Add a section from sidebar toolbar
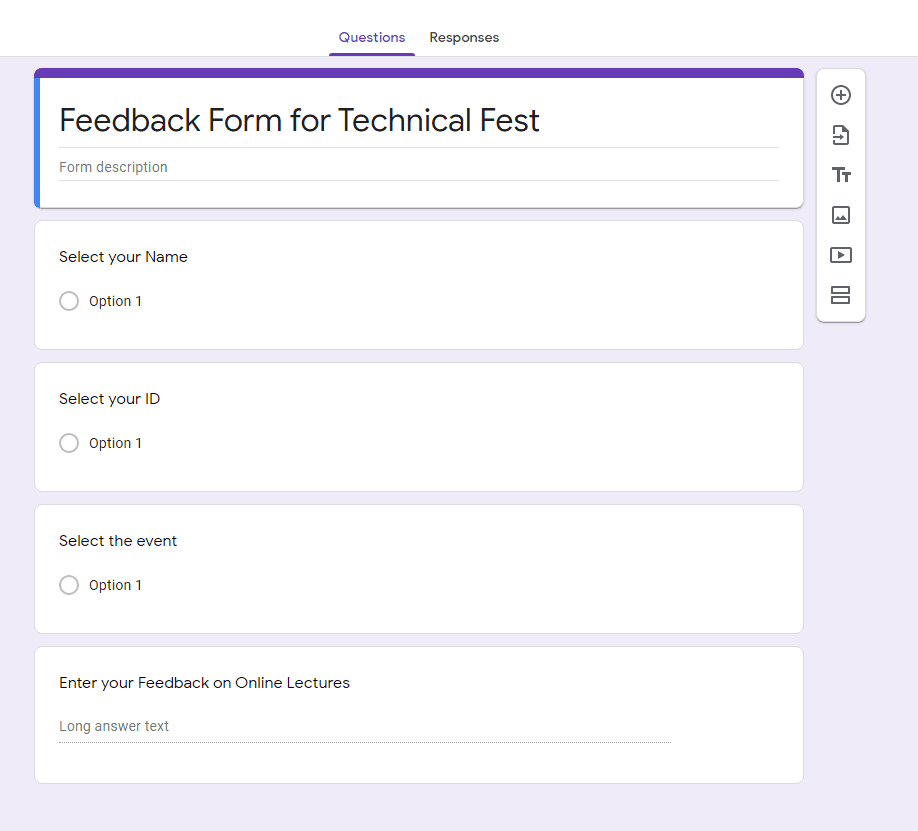Viewport: 918px width, 831px height. tap(841, 295)
